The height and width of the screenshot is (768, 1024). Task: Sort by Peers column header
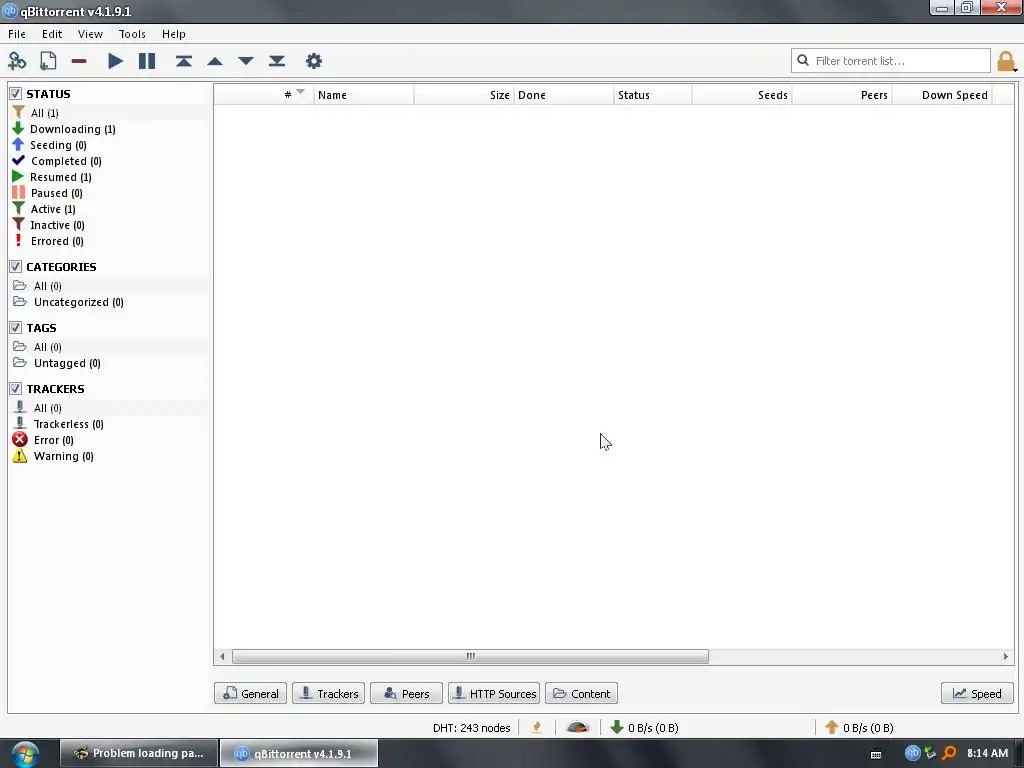[x=842, y=95]
